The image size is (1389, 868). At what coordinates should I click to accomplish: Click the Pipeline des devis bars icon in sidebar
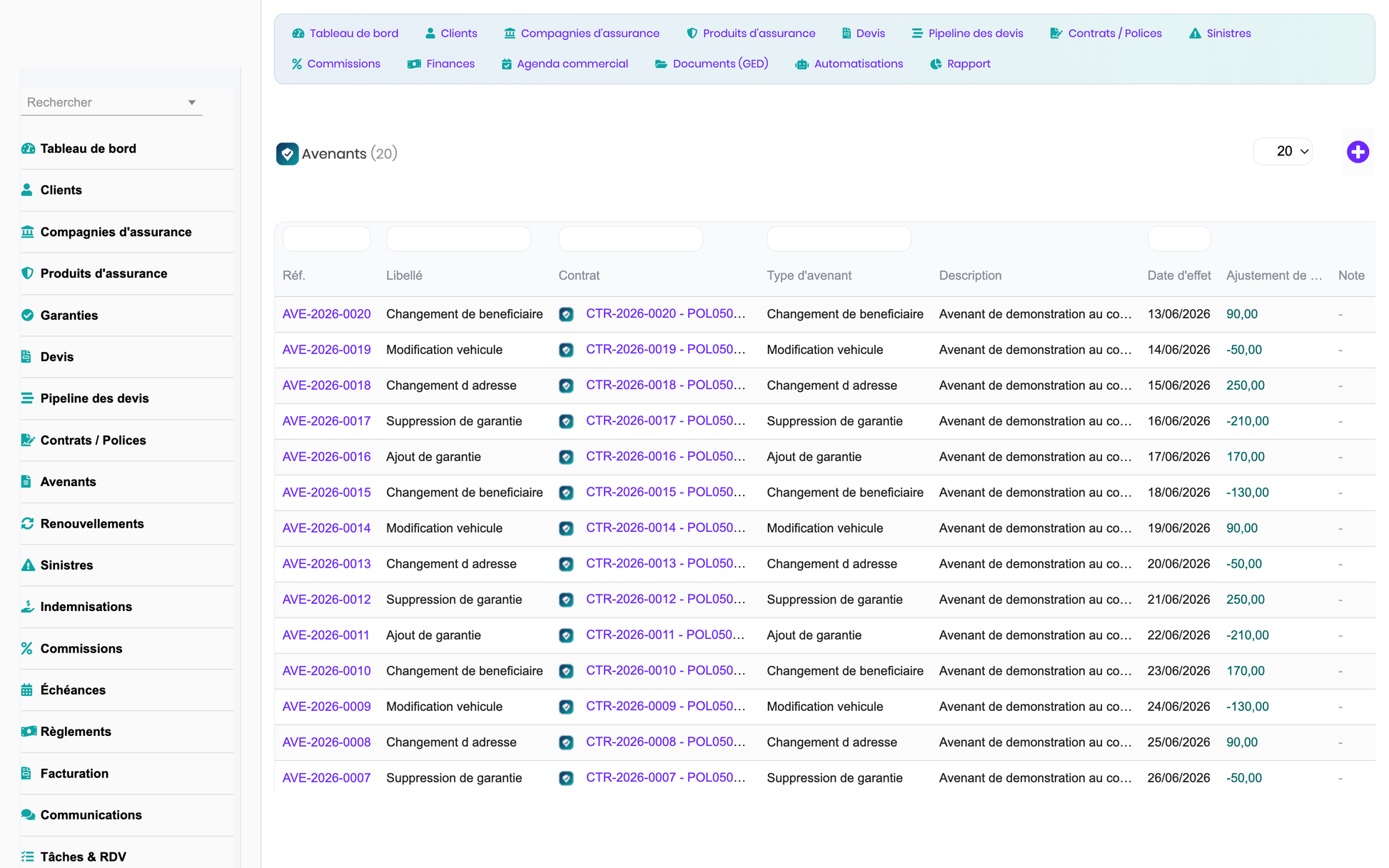point(27,398)
